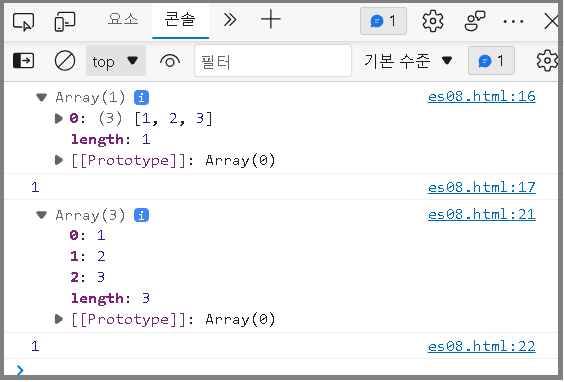564x382 pixels.
Task: Open DevTools settings gear in top bar
Action: pos(433,21)
